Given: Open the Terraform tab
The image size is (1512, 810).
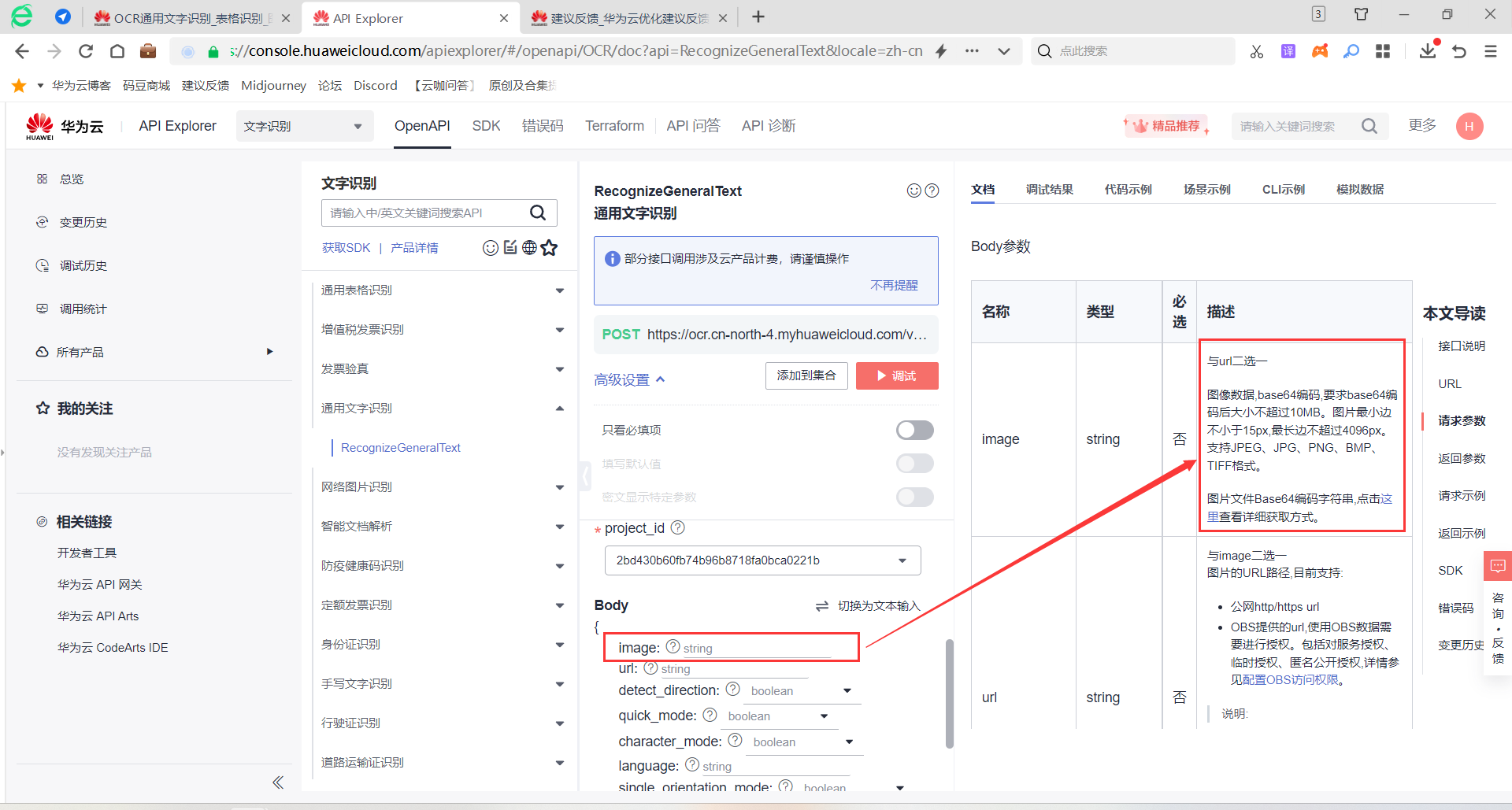Looking at the screenshot, I should [614, 126].
